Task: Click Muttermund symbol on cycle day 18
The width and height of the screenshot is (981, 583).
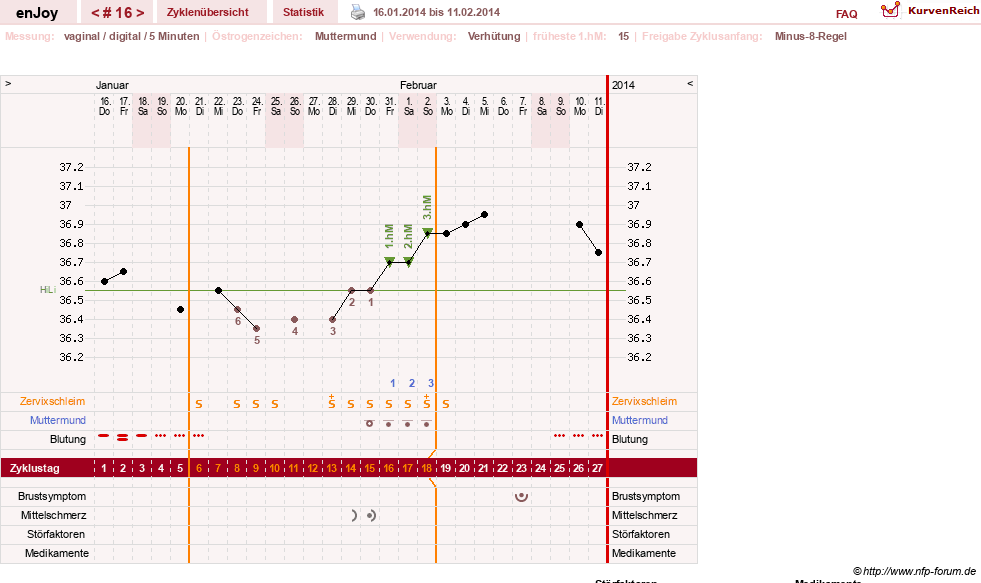Action: (x=427, y=423)
